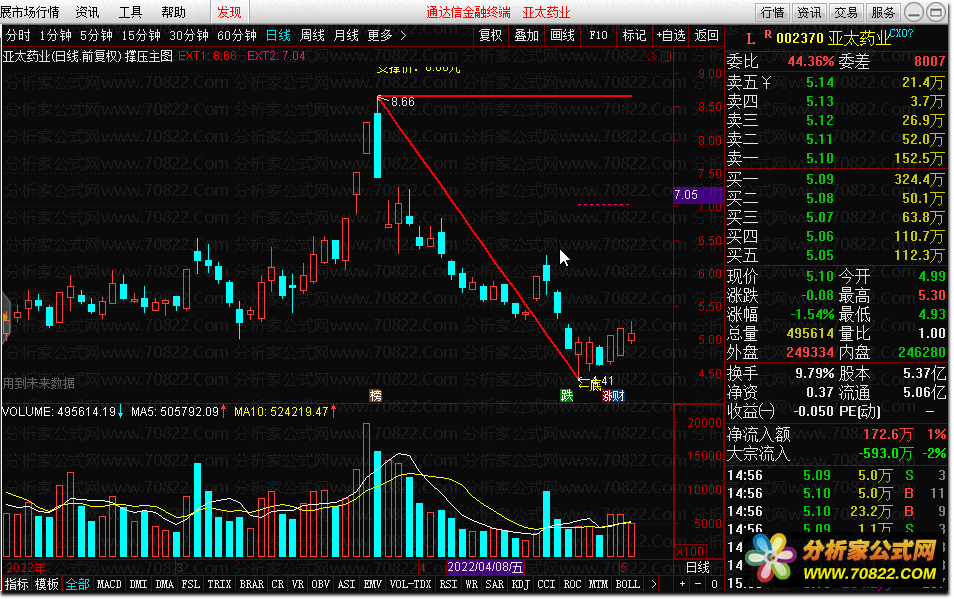Image resolution: width=954 pixels, height=599 pixels.
Task: Switch indicator to SAR
Action: pos(495,584)
